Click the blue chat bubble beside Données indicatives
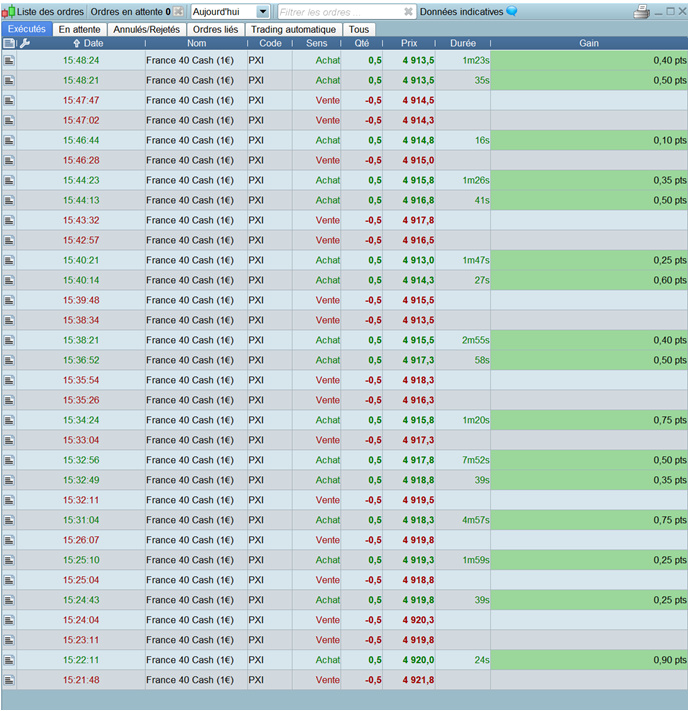Image resolution: width=692 pixels, height=711 pixels. click(x=512, y=11)
